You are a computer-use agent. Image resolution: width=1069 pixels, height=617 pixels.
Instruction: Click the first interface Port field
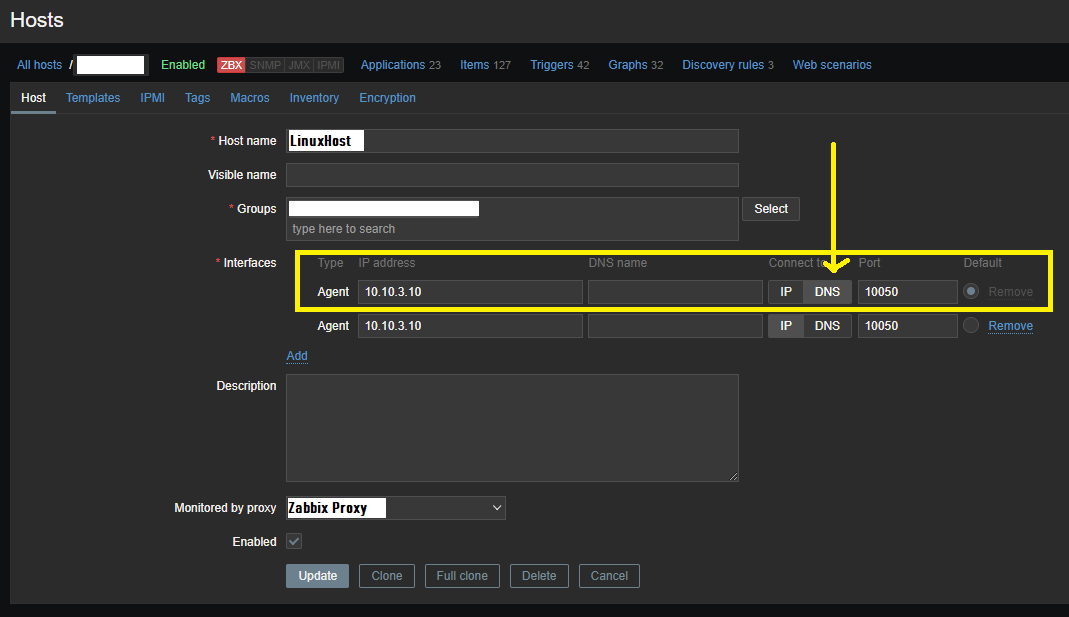pos(907,292)
